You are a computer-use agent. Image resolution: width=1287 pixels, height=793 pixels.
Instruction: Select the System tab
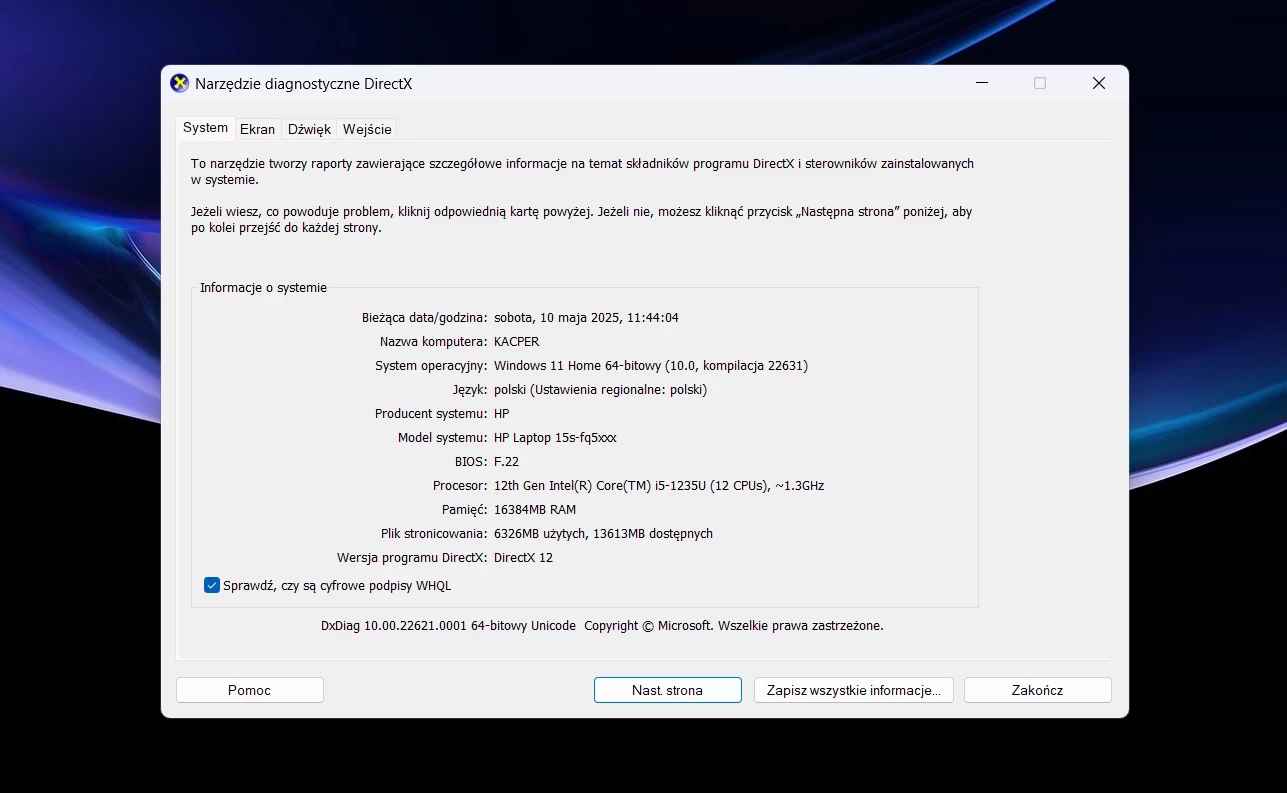tap(205, 128)
